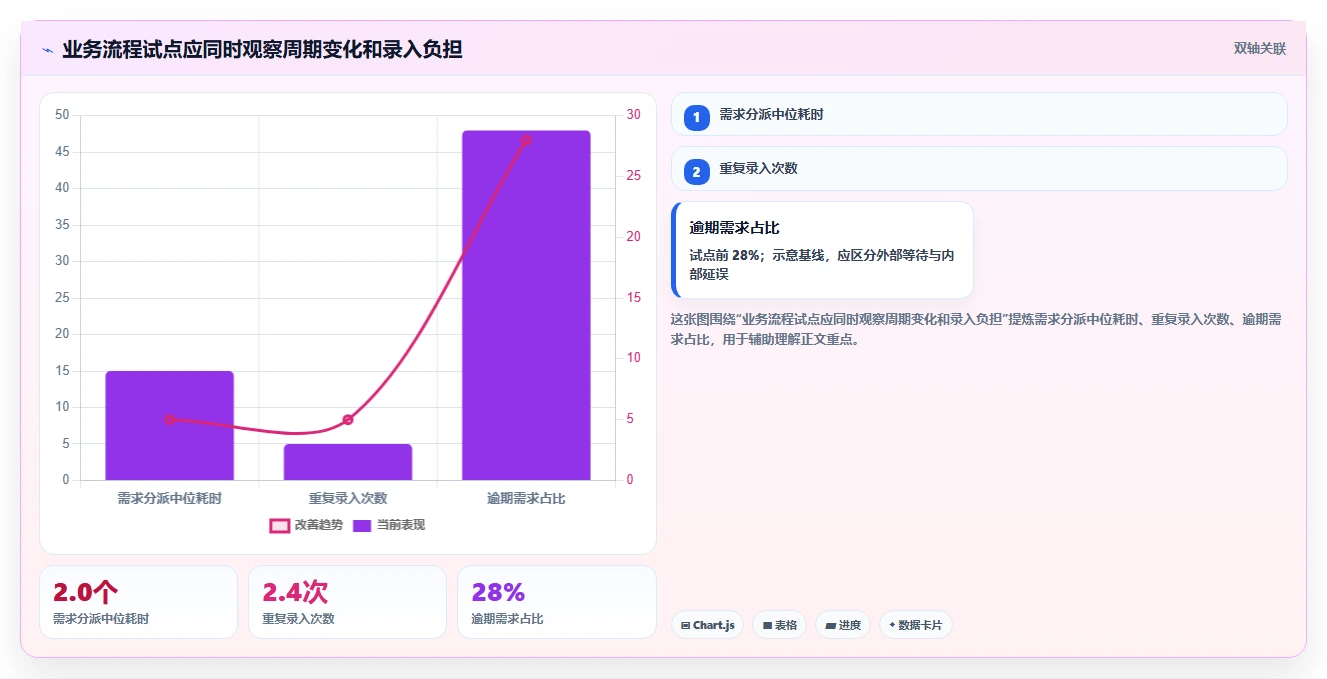Click the 改善趋势 legend text

point(319,525)
